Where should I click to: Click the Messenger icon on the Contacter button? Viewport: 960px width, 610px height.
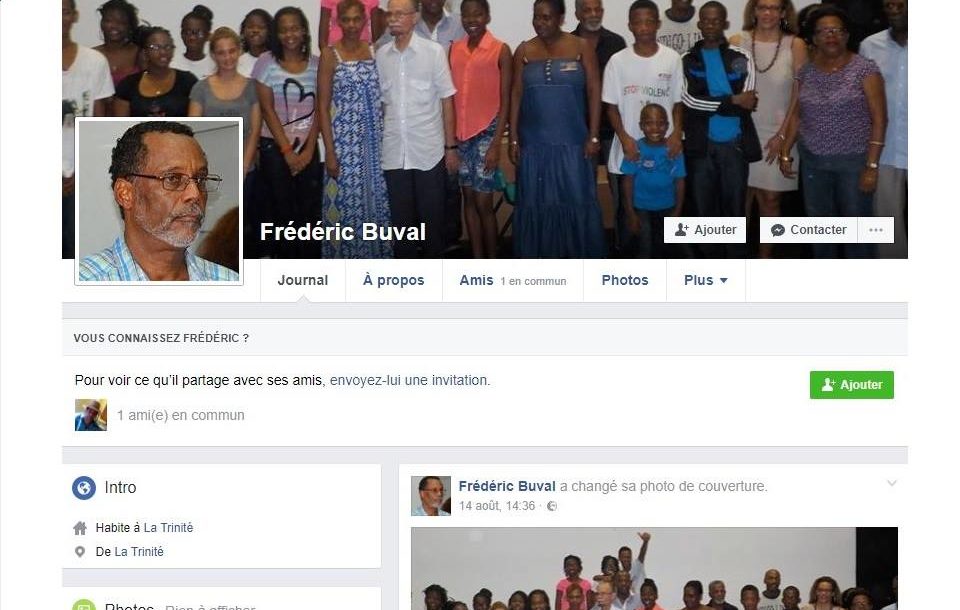click(x=778, y=230)
